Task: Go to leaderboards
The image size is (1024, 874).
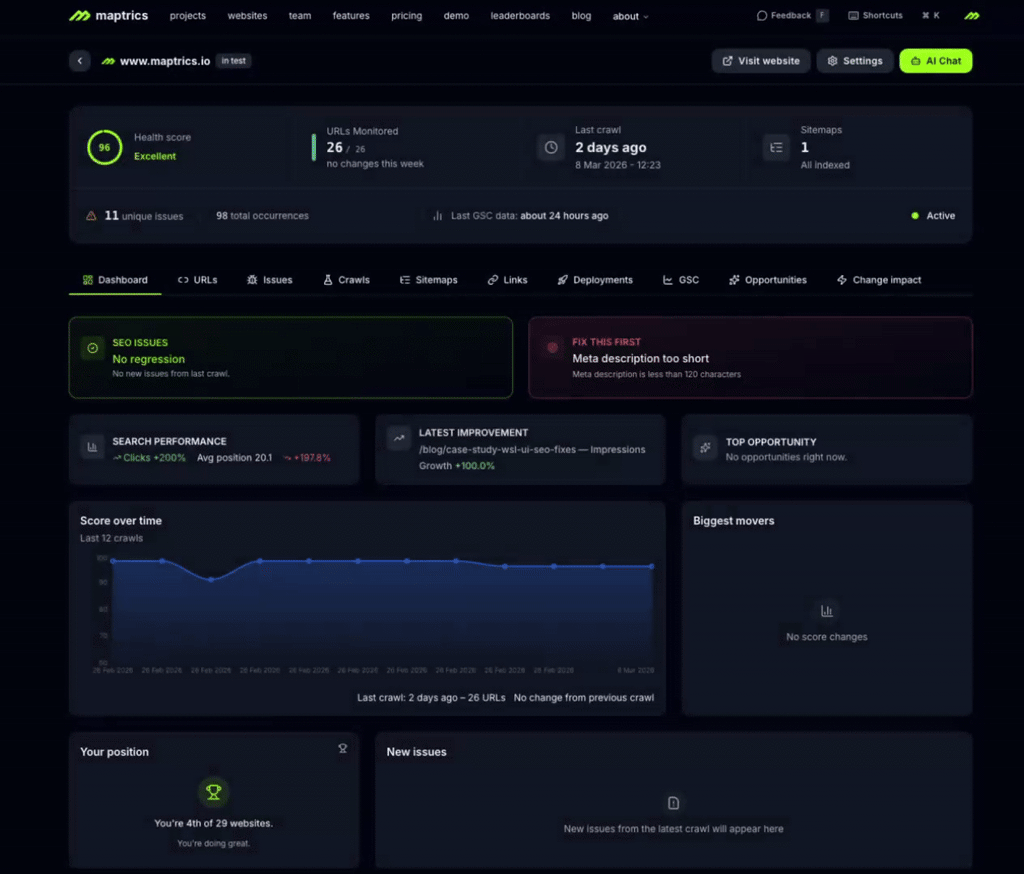Action: pos(520,16)
